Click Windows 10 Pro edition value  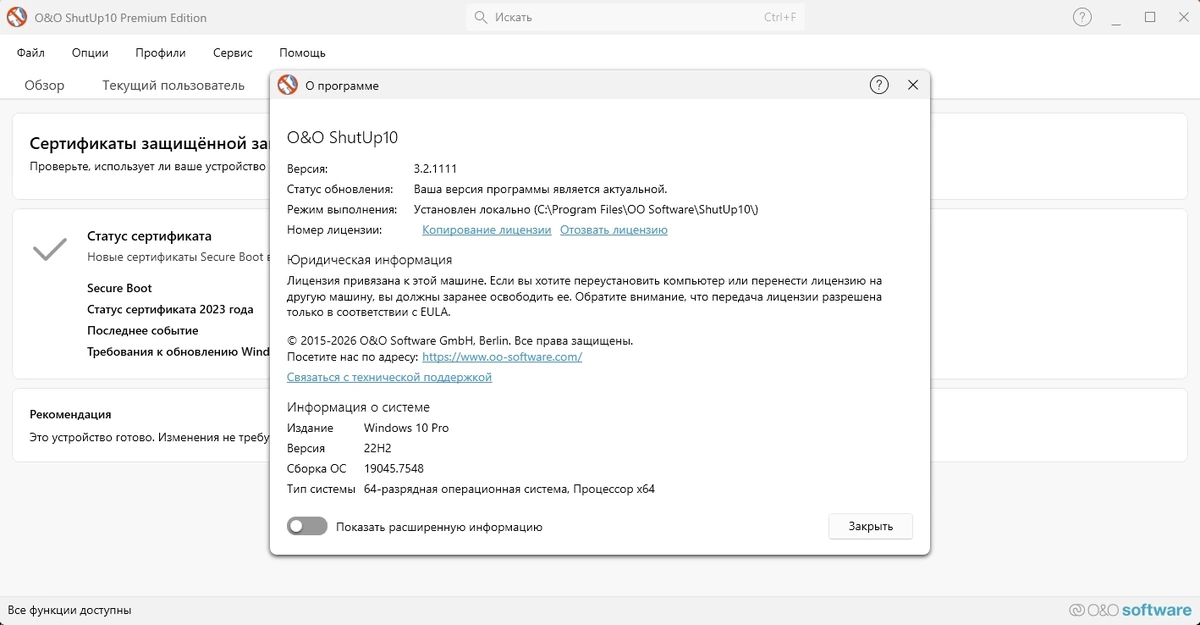pos(406,428)
